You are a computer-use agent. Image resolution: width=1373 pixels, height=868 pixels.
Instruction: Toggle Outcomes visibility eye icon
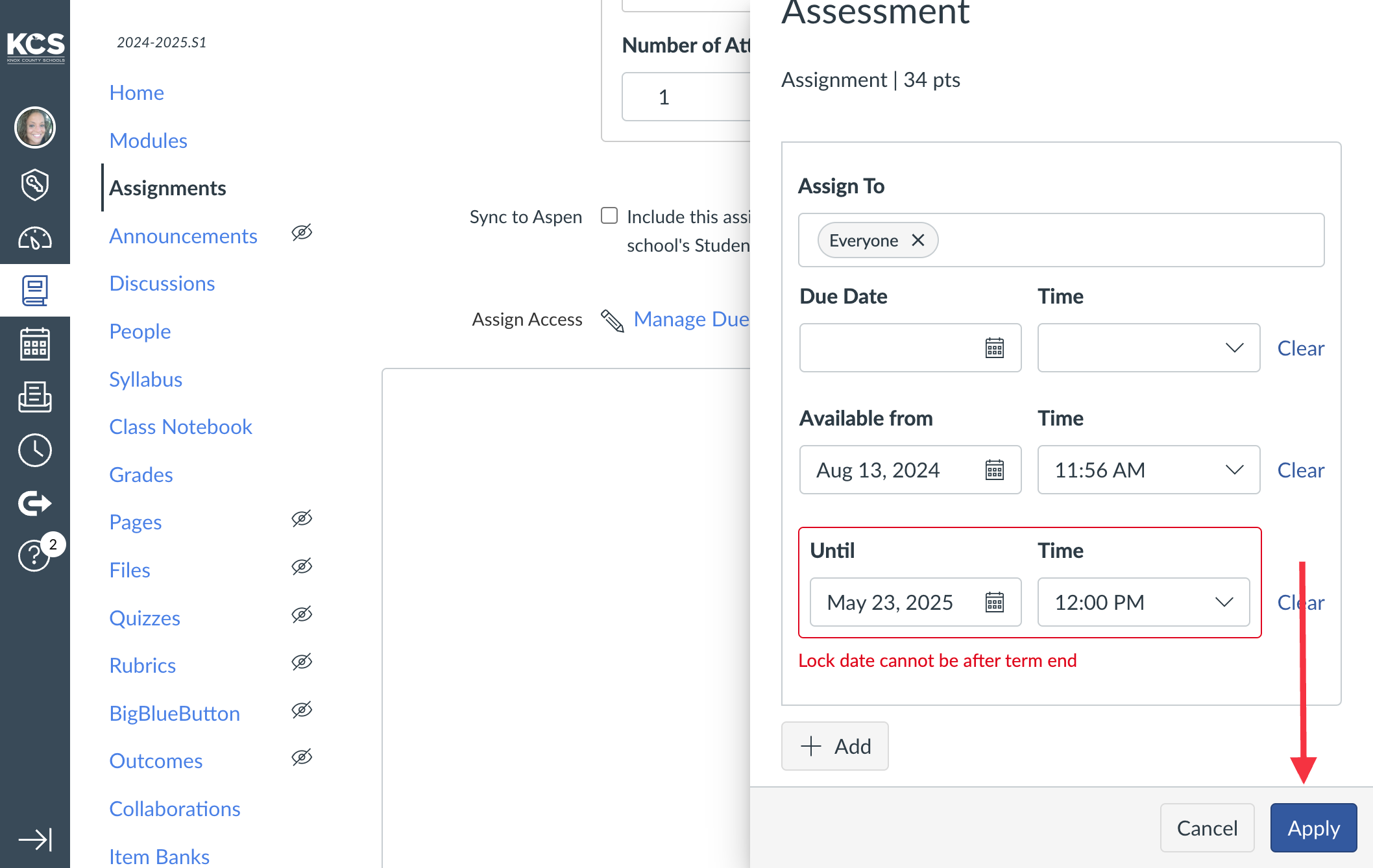point(302,757)
